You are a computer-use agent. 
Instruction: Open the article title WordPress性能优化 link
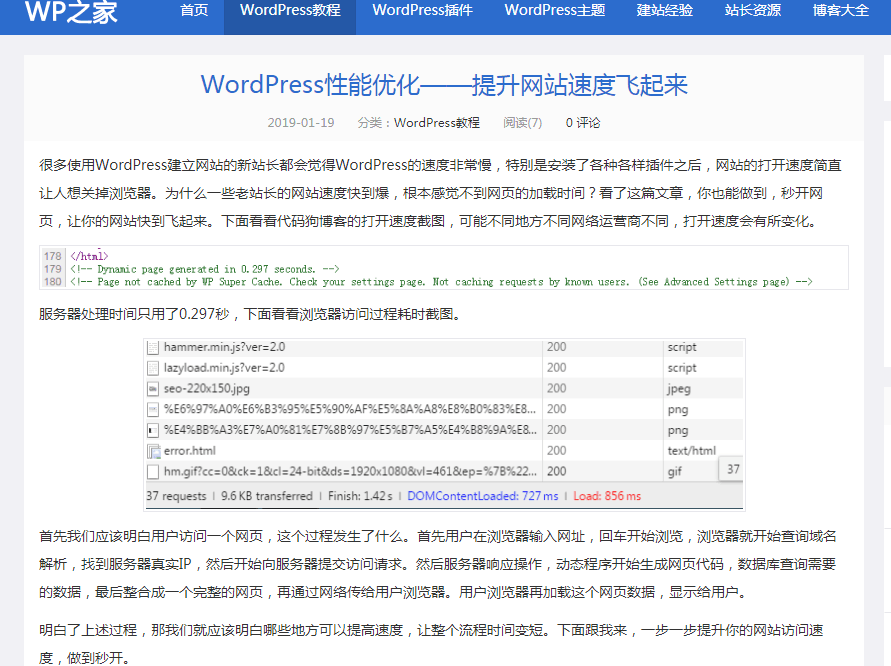click(444, 85)
